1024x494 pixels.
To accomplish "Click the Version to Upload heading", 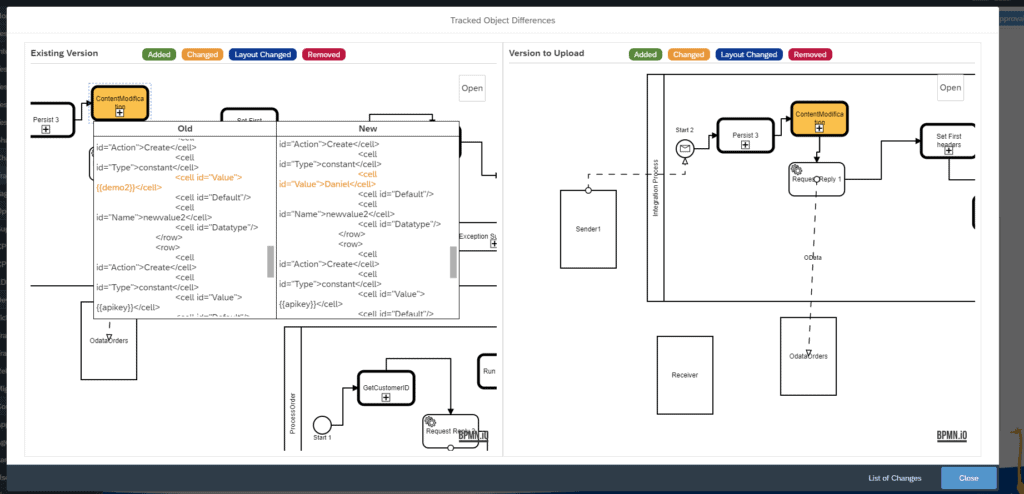I will pos(547,53).
